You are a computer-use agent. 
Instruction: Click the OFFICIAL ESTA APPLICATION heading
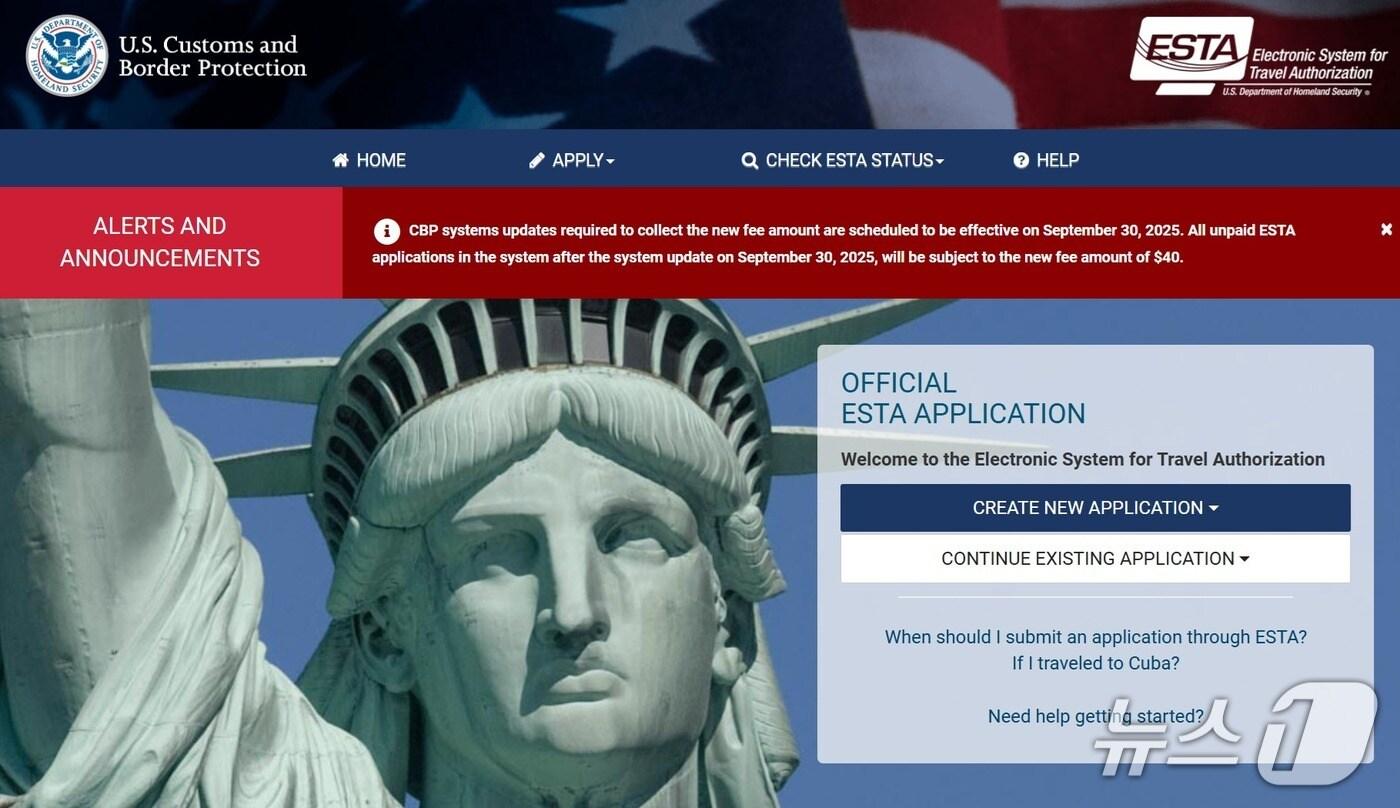tap(963, 398)
